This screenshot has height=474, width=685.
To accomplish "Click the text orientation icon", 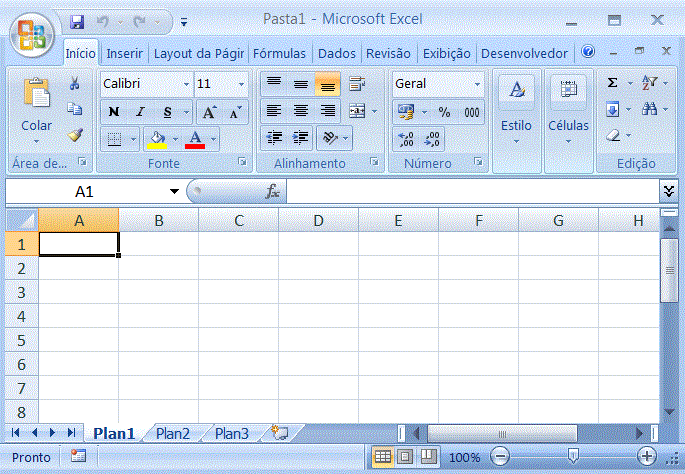I will [x=330, y=138].
